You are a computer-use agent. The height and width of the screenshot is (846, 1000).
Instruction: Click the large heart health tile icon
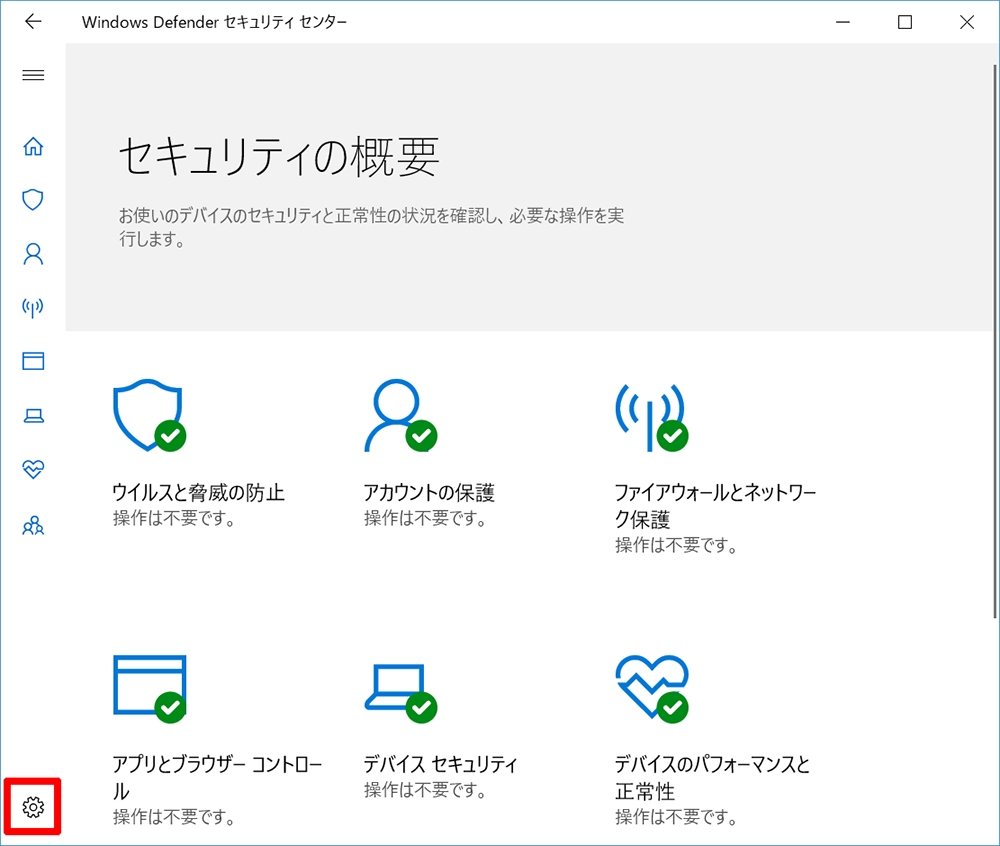(x=652, y=689)
